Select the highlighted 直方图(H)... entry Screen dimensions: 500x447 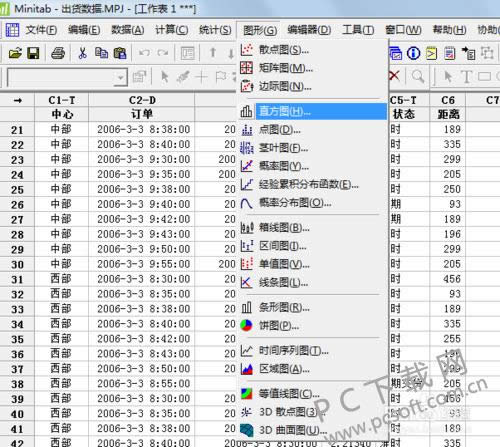point(313,111)
